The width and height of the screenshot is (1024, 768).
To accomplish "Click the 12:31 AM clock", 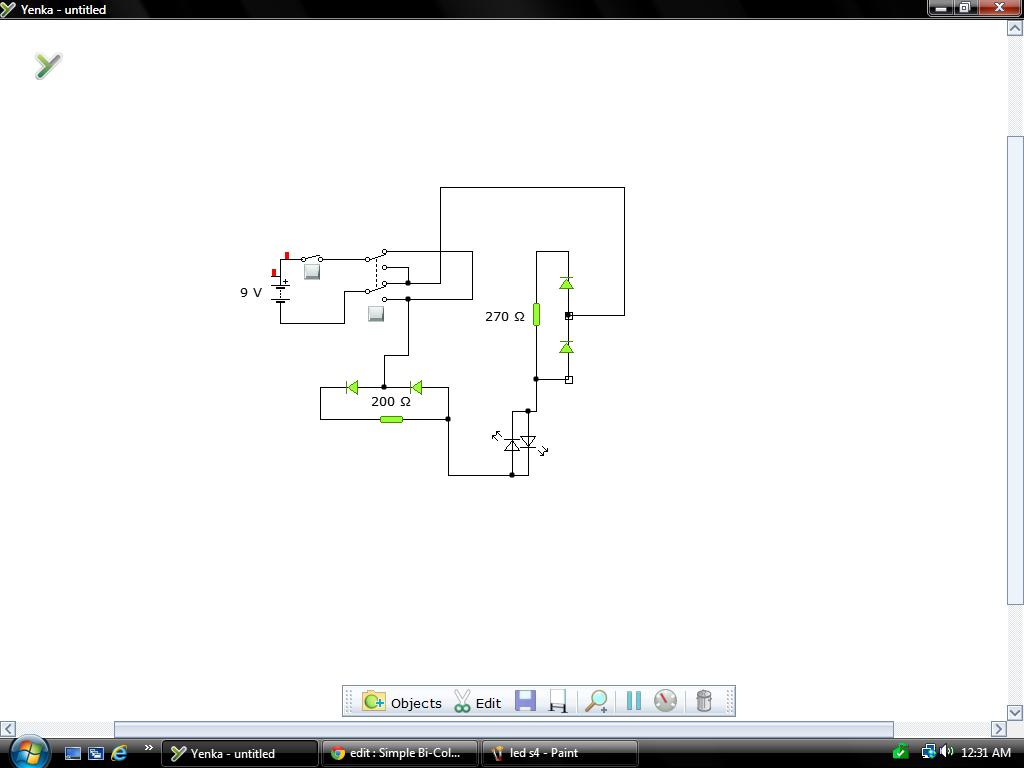I will point(985,752).
